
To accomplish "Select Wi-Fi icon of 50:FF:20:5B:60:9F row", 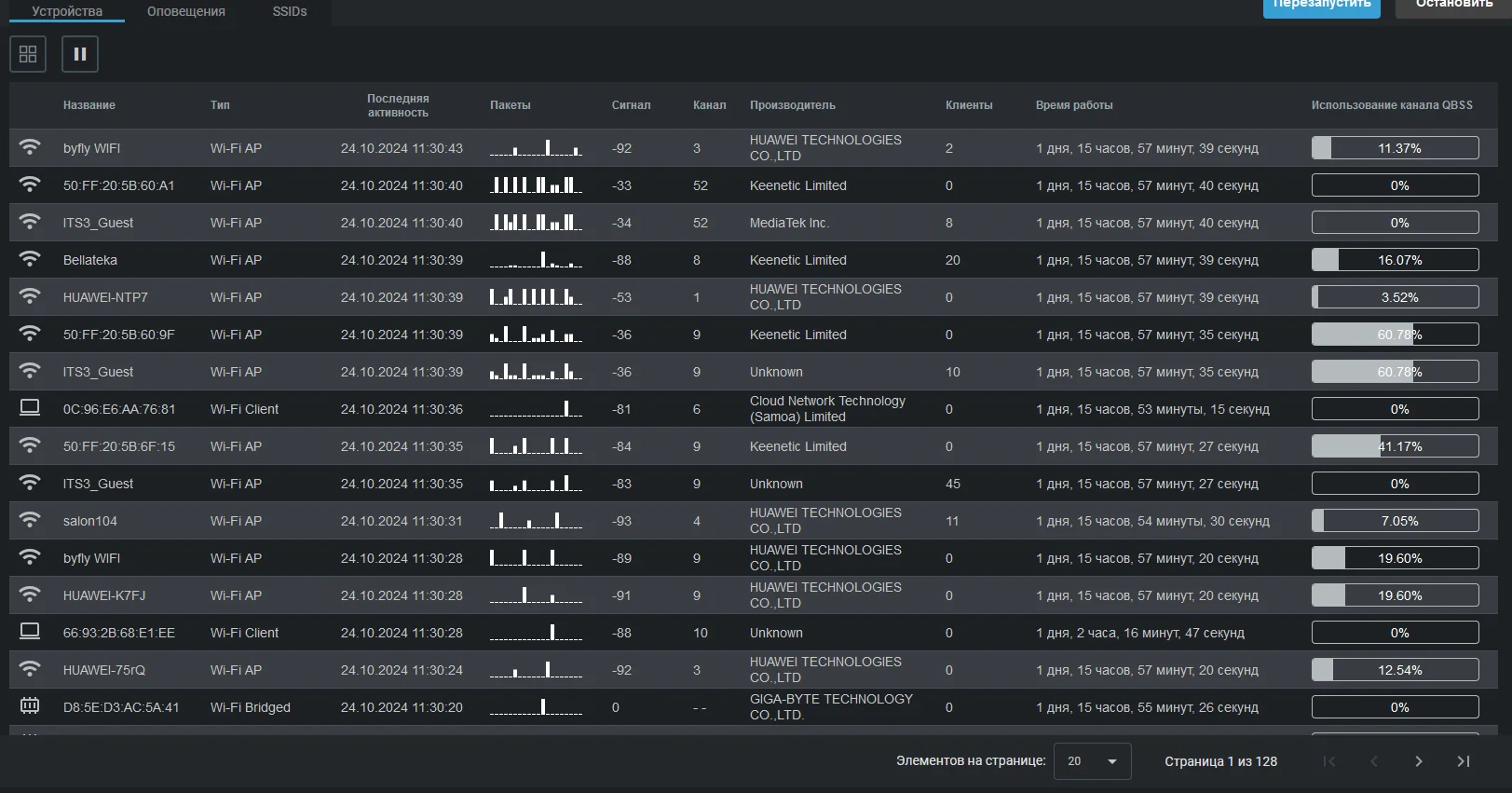I will pos(30,334).
